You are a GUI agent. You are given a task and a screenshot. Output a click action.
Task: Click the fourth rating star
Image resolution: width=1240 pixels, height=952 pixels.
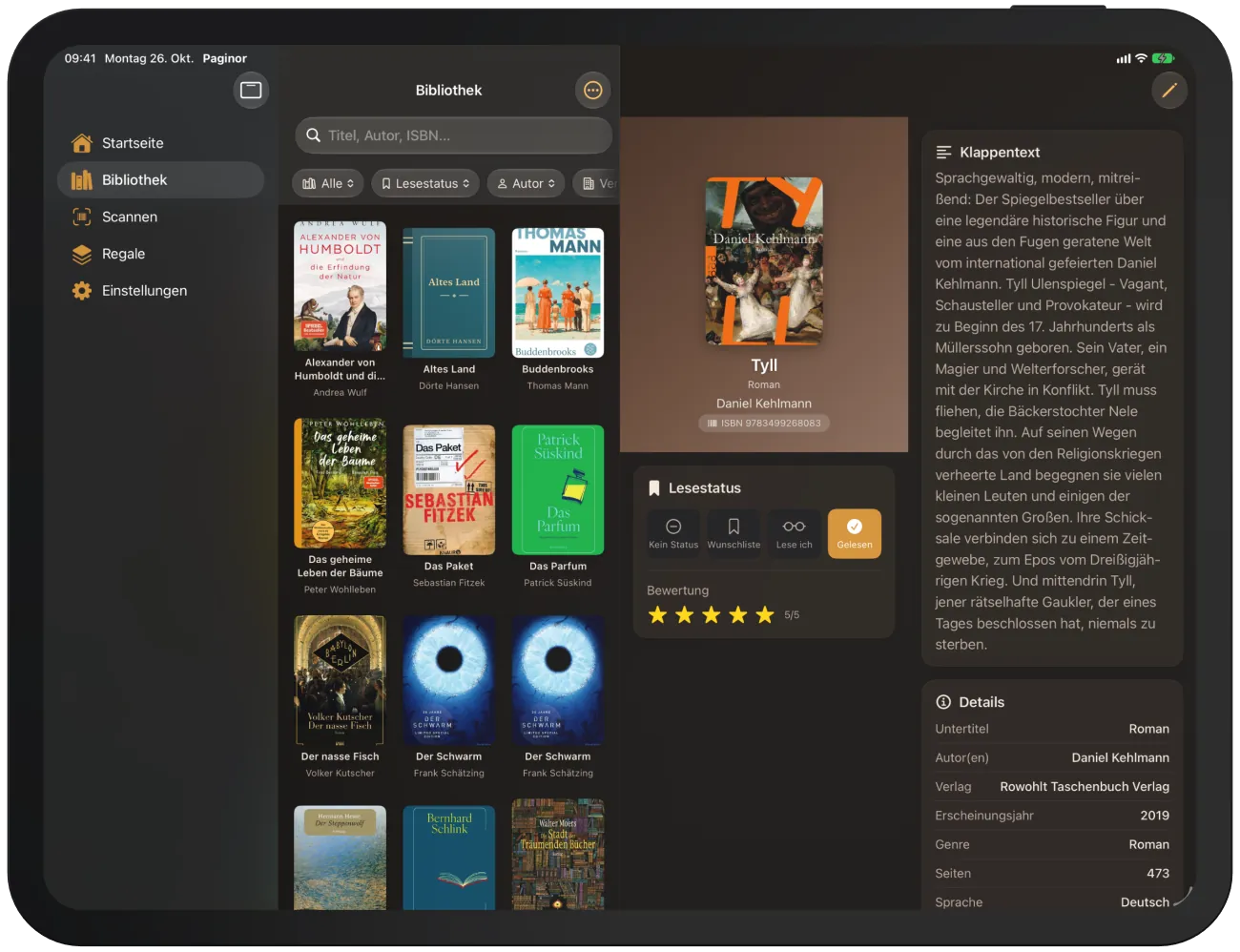coord(737,615)
